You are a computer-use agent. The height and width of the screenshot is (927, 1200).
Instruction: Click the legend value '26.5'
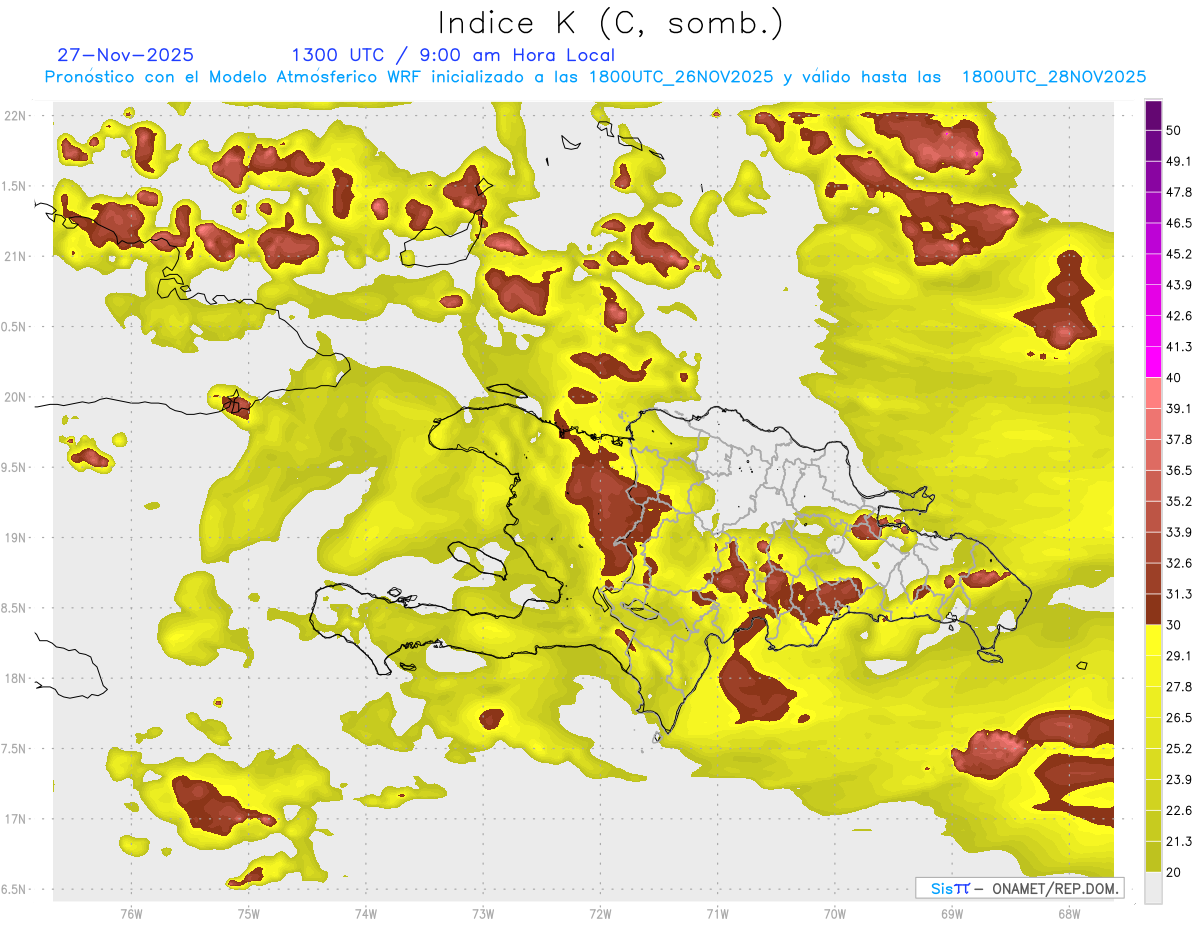point(1178,718)
